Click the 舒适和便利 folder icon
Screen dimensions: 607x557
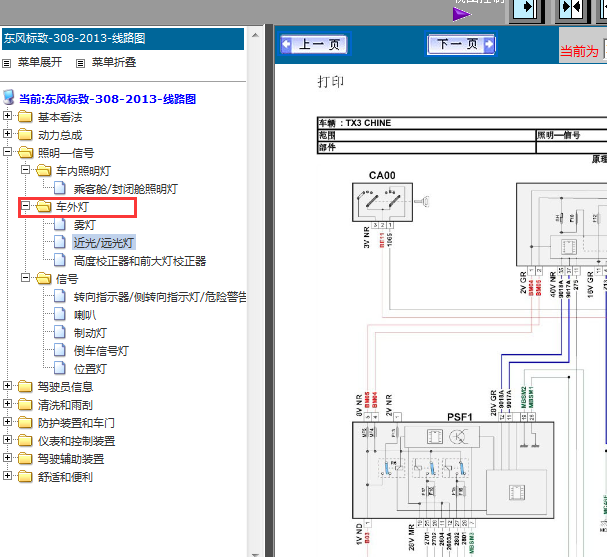coord(25,476)
